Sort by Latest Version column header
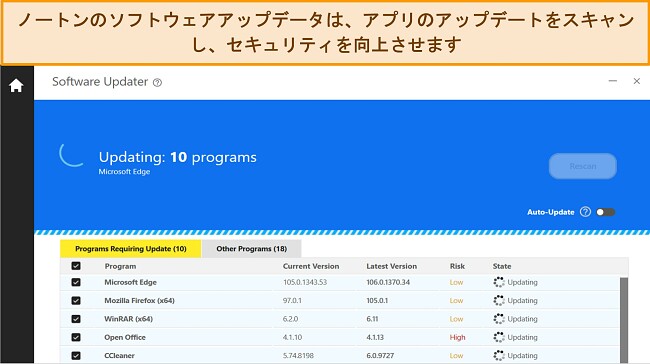650x364 pixels. click(x=391, y=266)
